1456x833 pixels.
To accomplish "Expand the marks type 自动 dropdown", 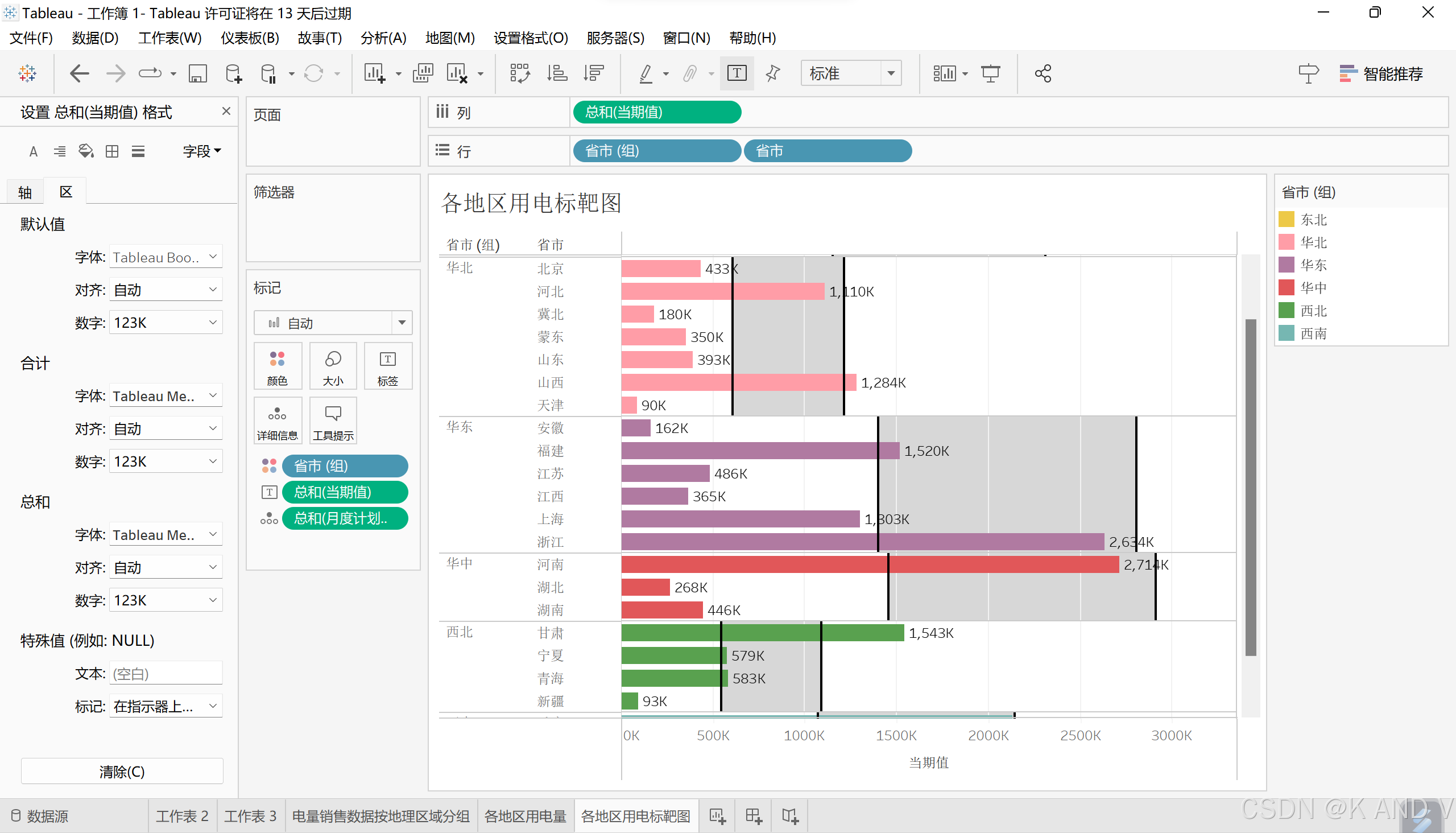I will pyautogui.click(x=402, y=323).
